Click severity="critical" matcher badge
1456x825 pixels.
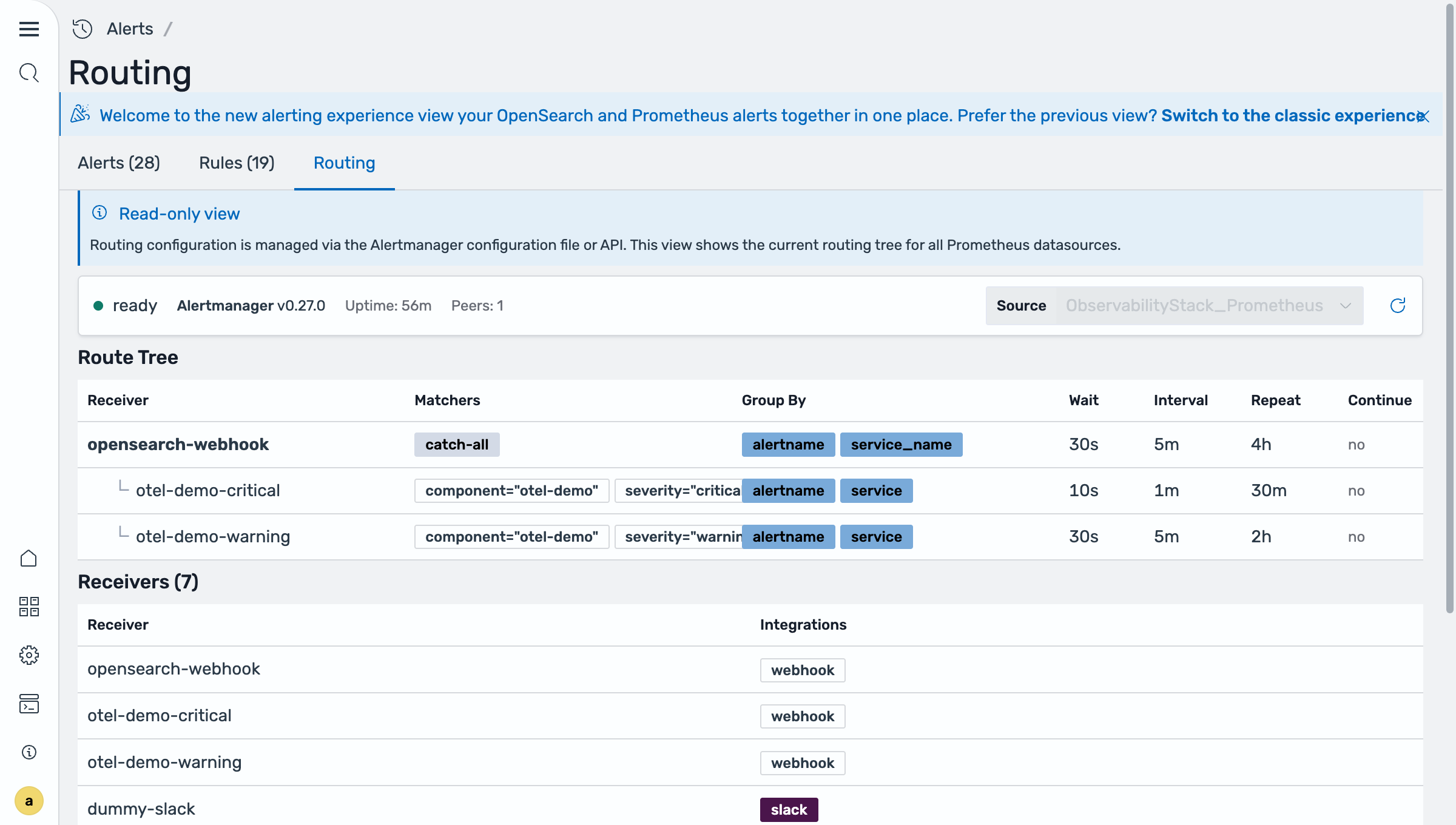point(678,491)
